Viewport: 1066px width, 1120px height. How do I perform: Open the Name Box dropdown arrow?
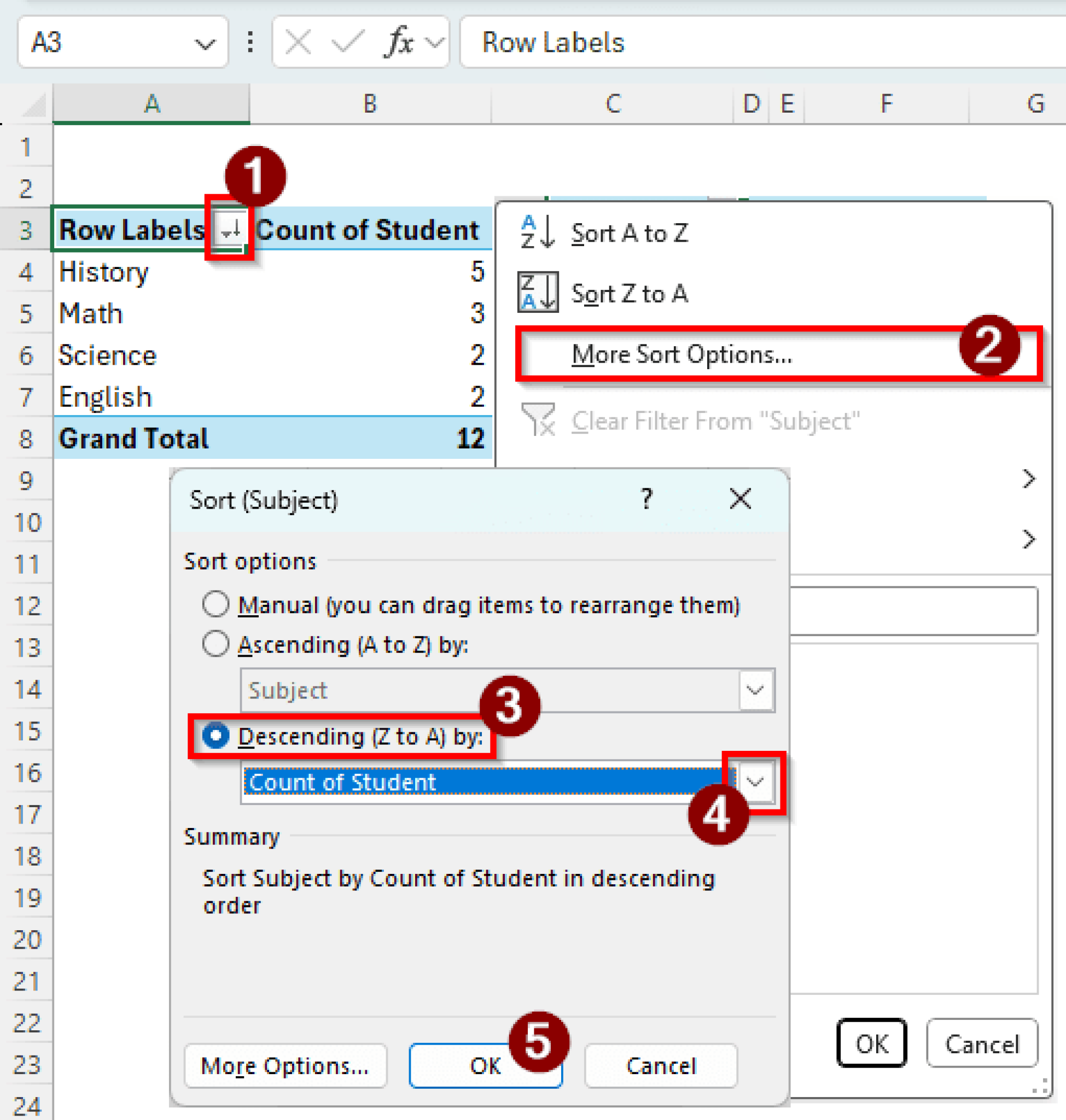(x=204, y=43)
